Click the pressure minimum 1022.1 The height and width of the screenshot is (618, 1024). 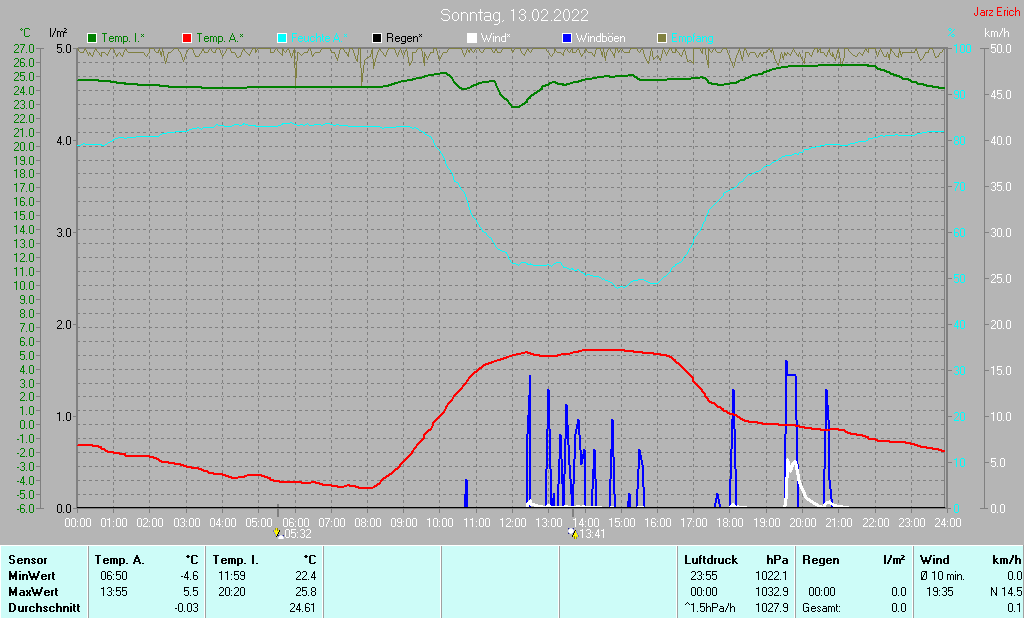tap(772, 576)
